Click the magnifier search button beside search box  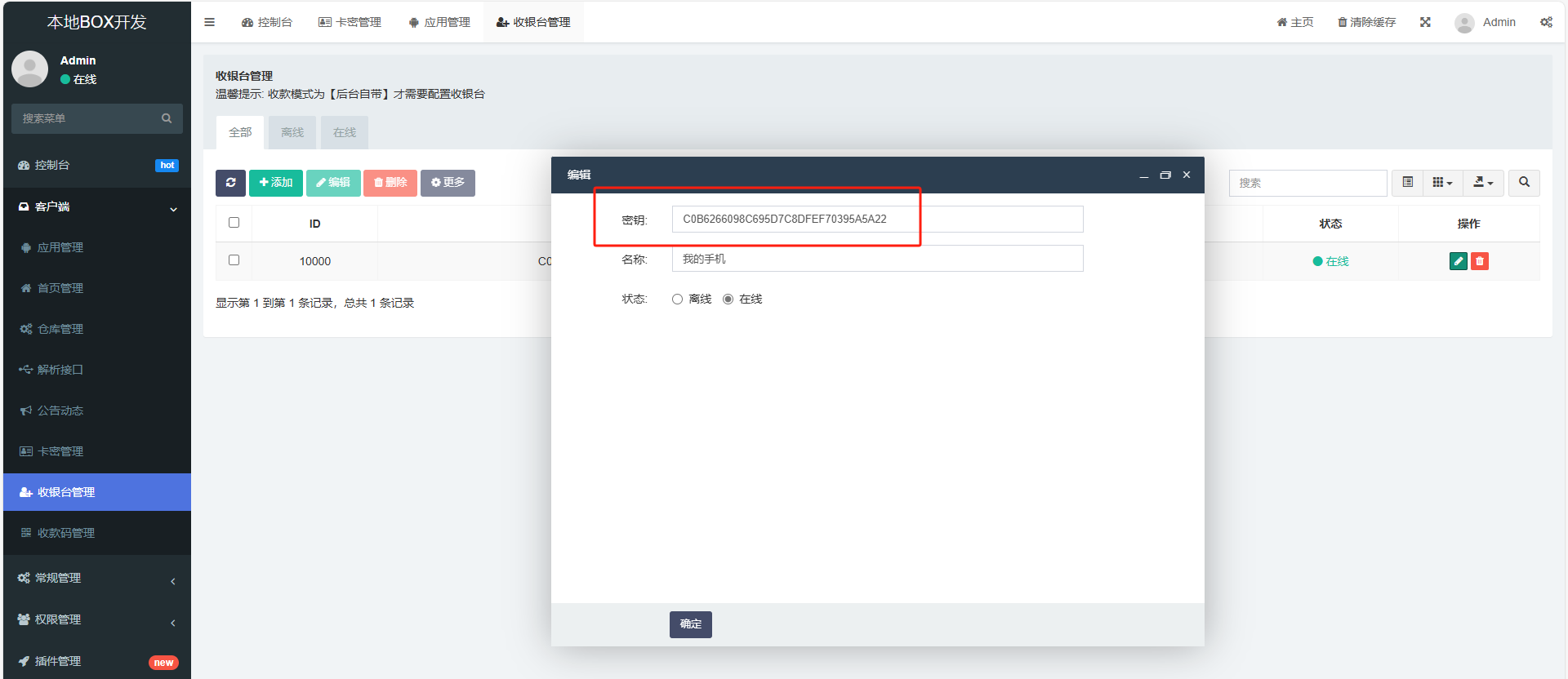1524,183
